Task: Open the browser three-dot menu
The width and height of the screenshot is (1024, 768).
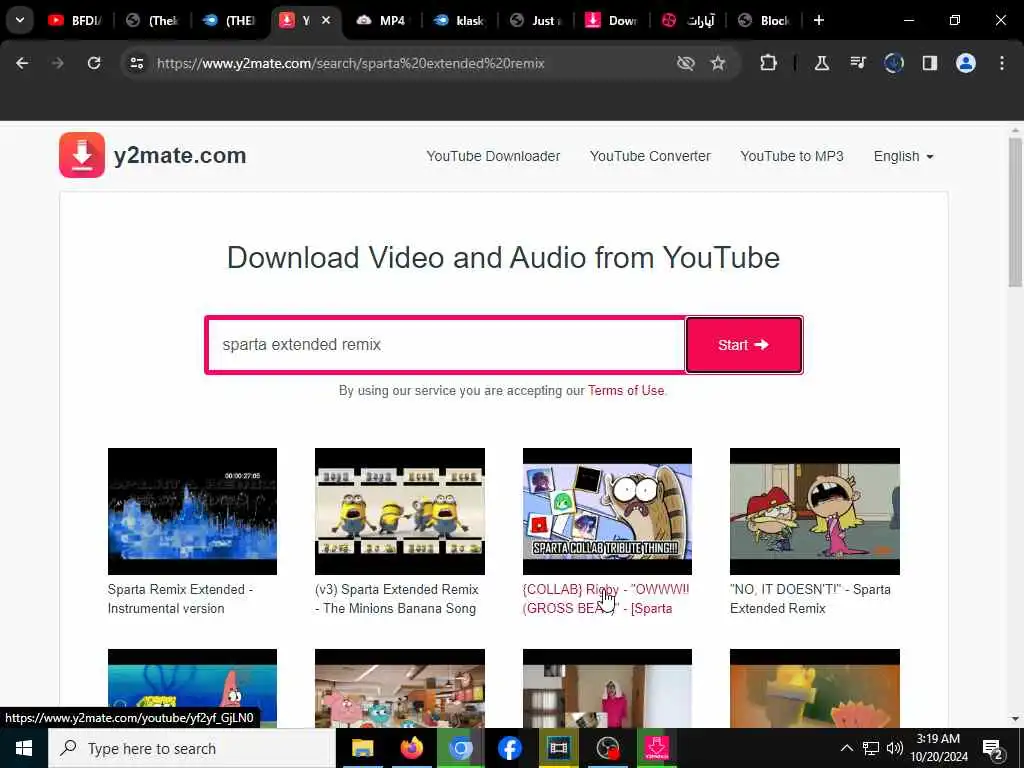Action: pos(1002,63)
